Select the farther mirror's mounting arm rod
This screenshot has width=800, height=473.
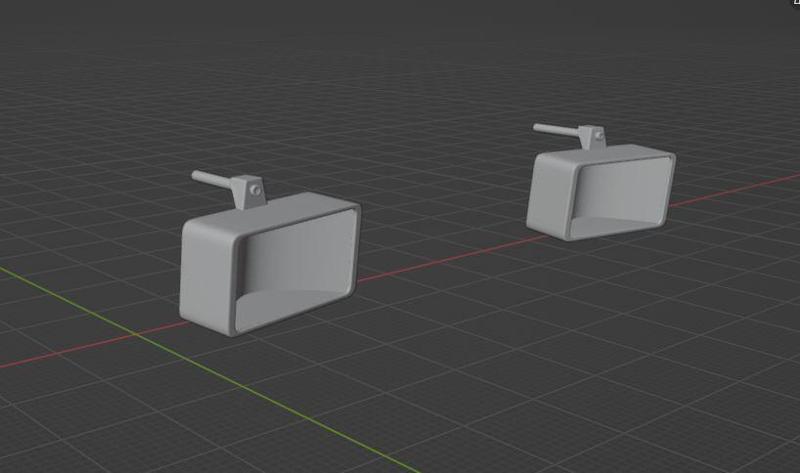coord(556,130)
